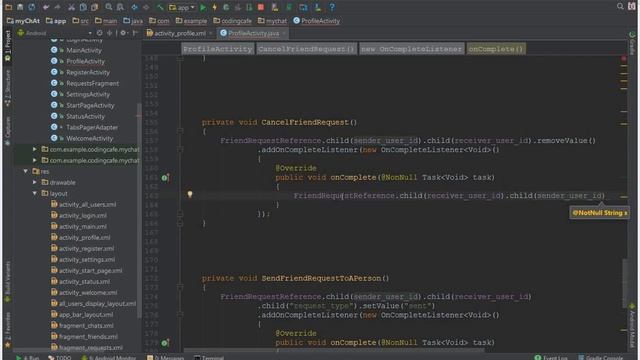The width and height of the screenshot is (640, 360).
Task: Click the Instant Run lightning icon
Action: pos(214,7)
